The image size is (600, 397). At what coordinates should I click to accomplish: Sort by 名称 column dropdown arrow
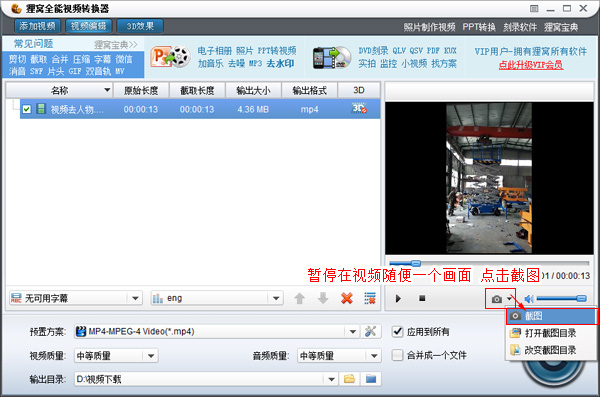click(107, 90)
